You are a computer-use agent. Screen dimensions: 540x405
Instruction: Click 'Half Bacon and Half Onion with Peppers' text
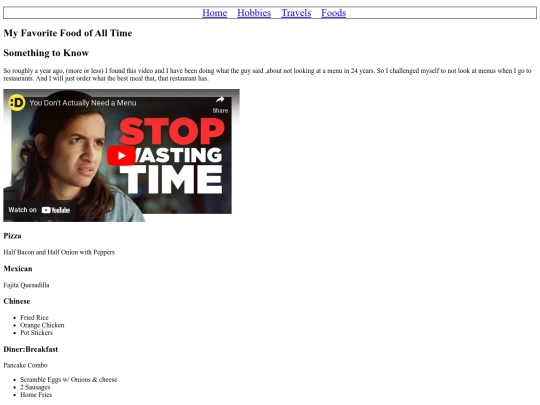(x=59, y=252)
